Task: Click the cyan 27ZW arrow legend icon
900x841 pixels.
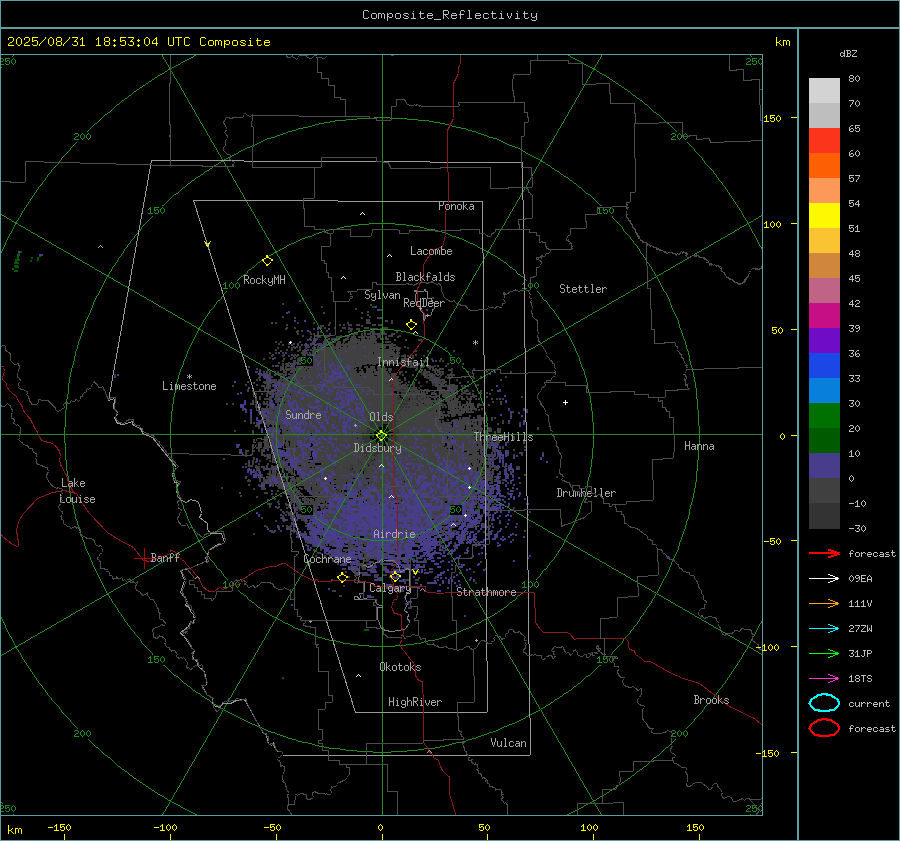Action: [x=824, y=629]
